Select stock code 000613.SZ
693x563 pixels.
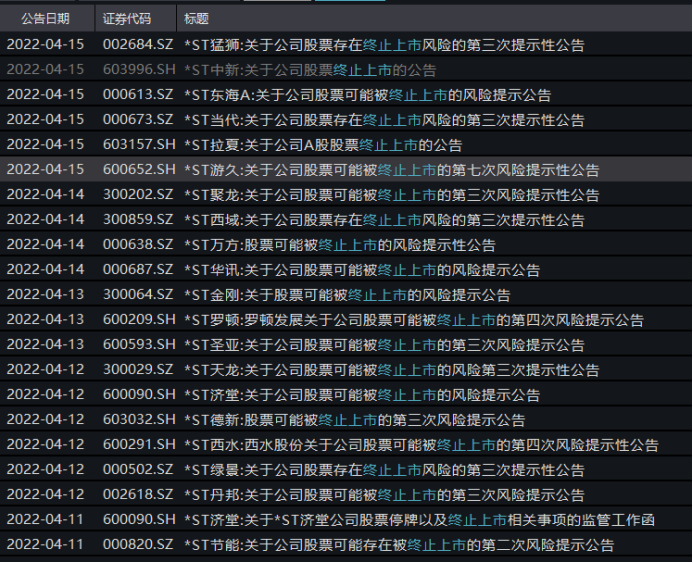click(138, 95)
